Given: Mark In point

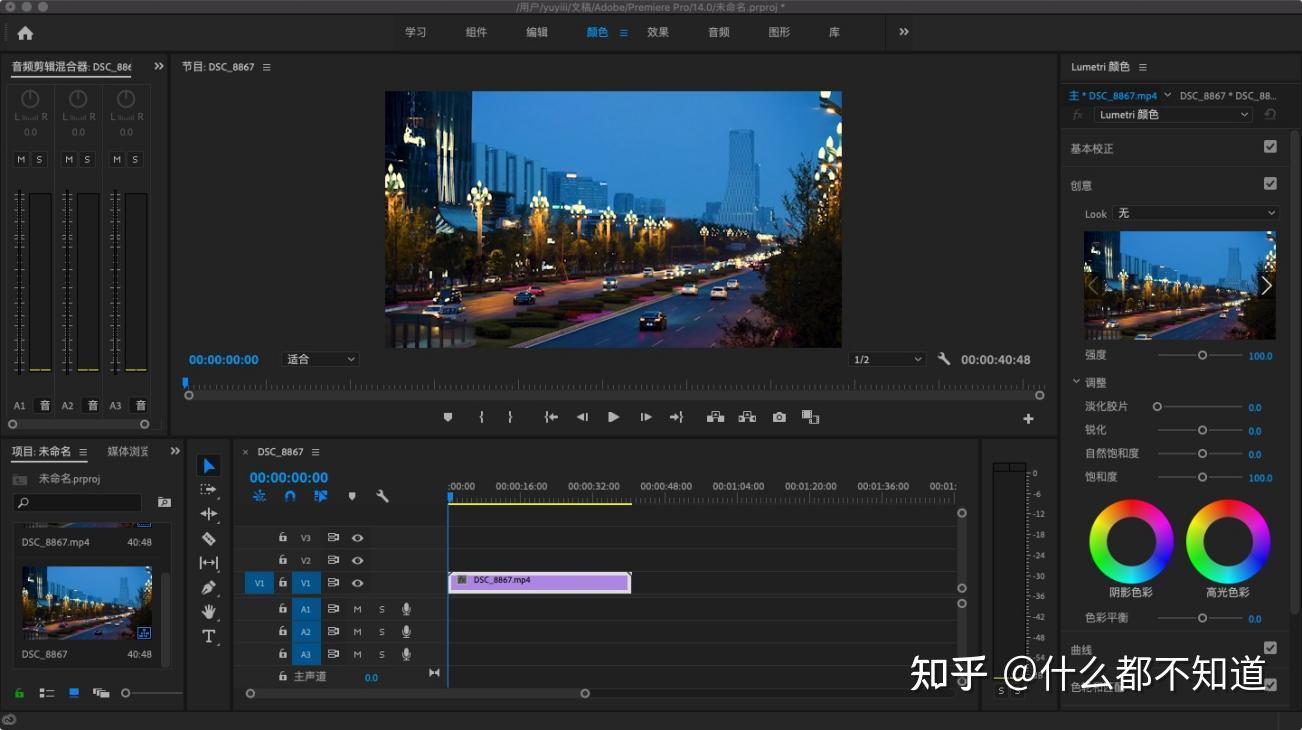Looking at the screenshot, I should [481, 417].
